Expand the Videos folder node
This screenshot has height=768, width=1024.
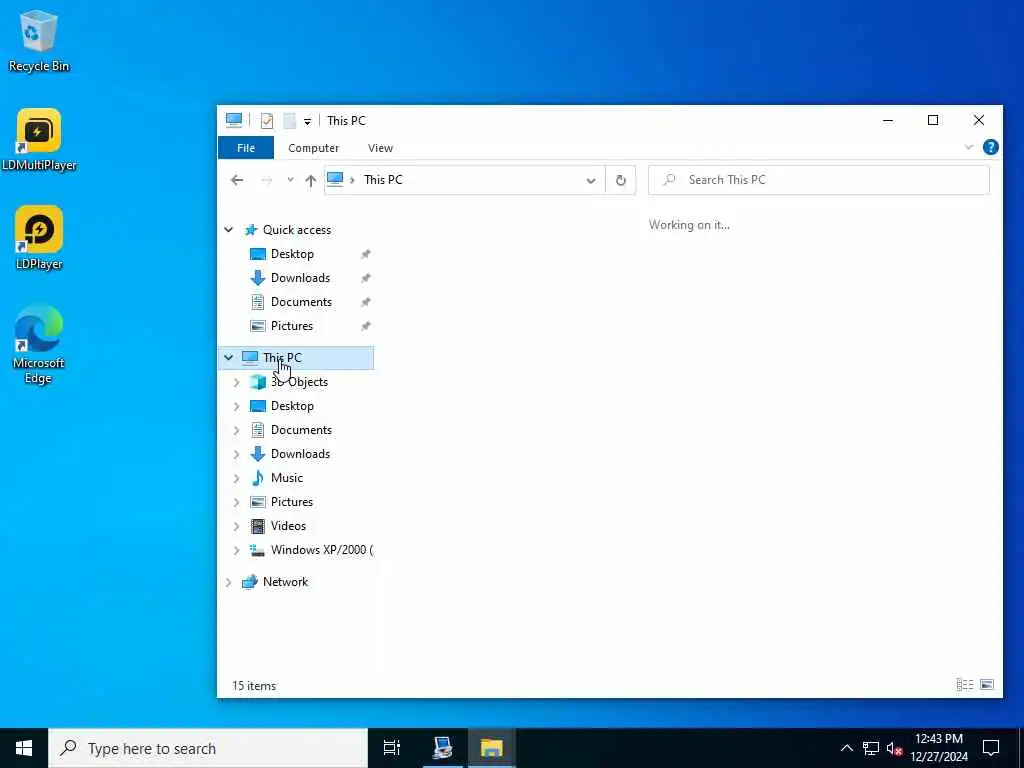[236, 526]
